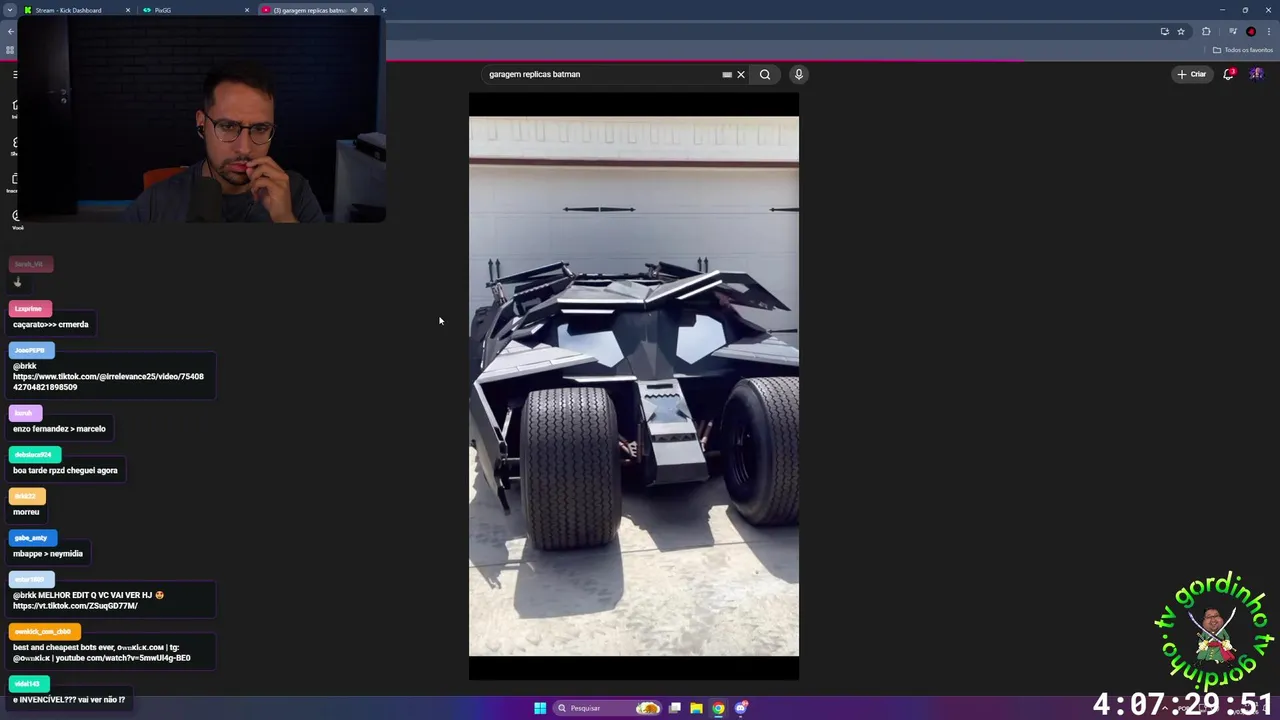Mute the tab via its speaker icon
This screenshot has height=720, width=1280.
(x=353, y=10)
